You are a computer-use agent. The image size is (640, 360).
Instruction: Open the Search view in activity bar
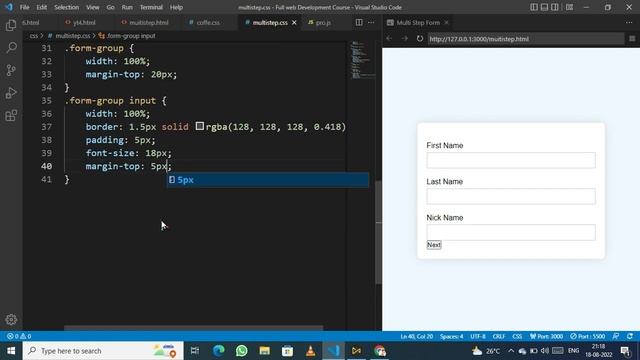click(x=11, y=48)
